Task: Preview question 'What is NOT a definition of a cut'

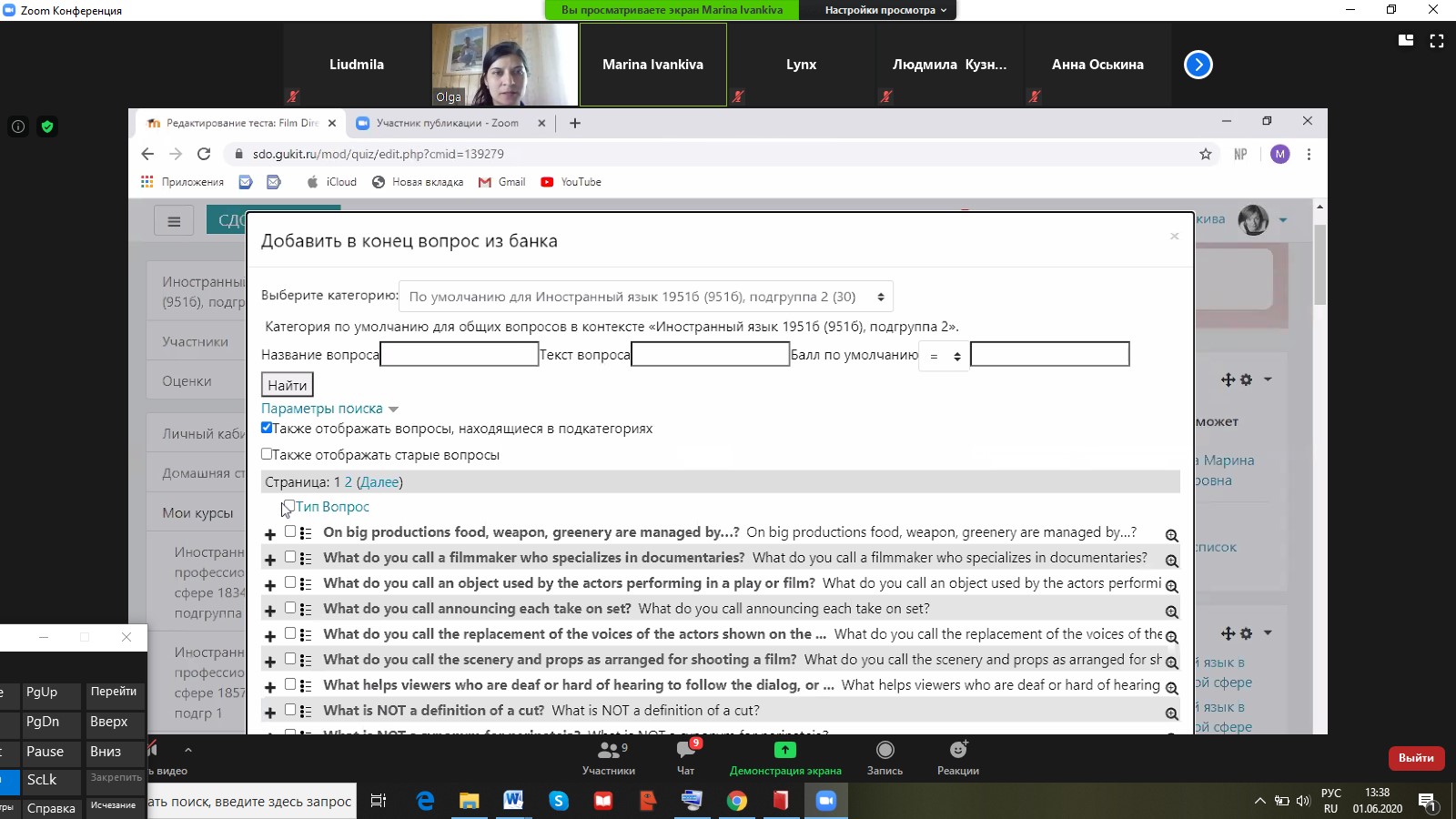Action: (x=1172, y=714)
